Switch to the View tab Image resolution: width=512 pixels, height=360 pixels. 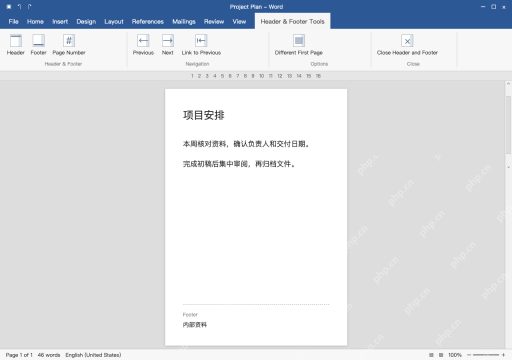pos(239,21)
